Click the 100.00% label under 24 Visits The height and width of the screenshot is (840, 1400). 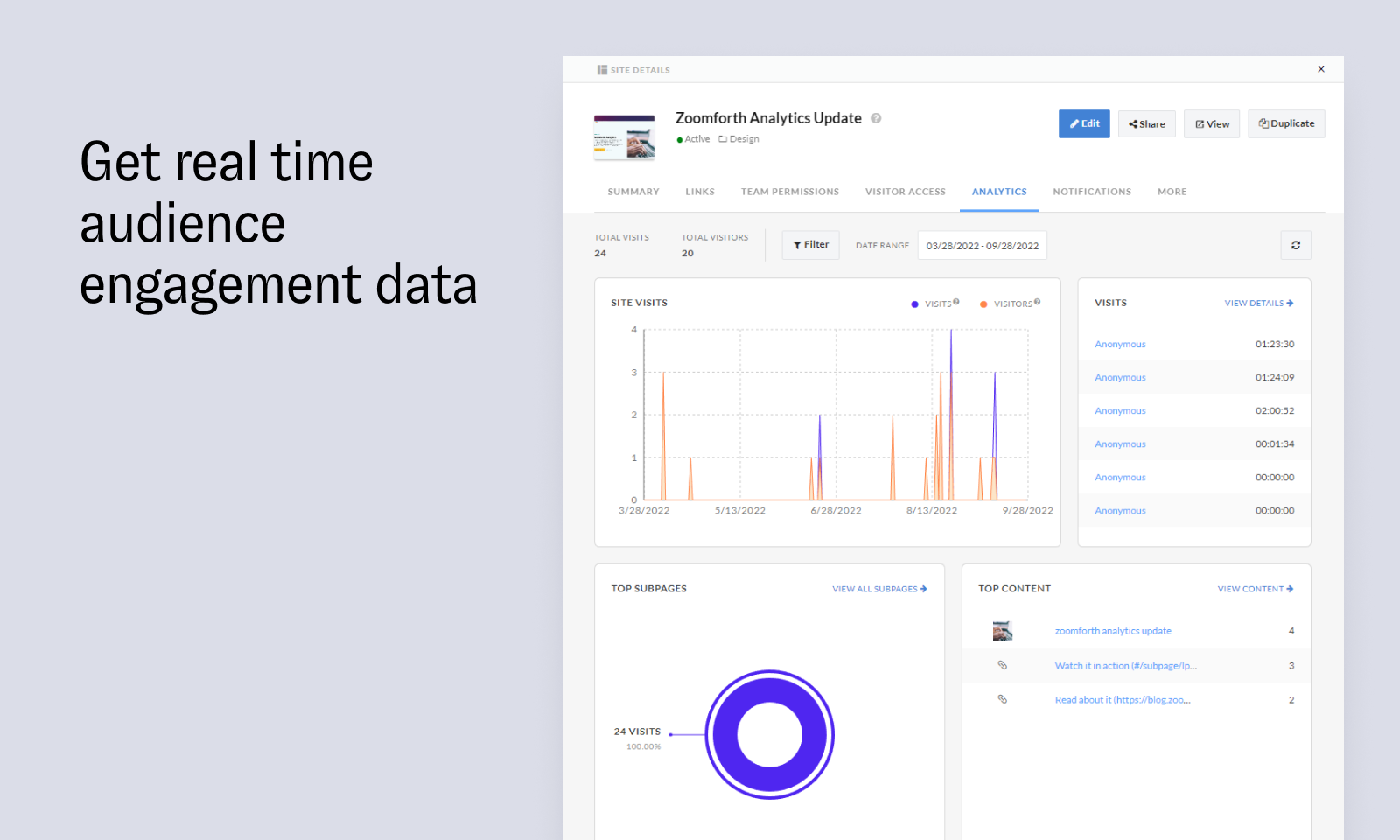point(643,746)
